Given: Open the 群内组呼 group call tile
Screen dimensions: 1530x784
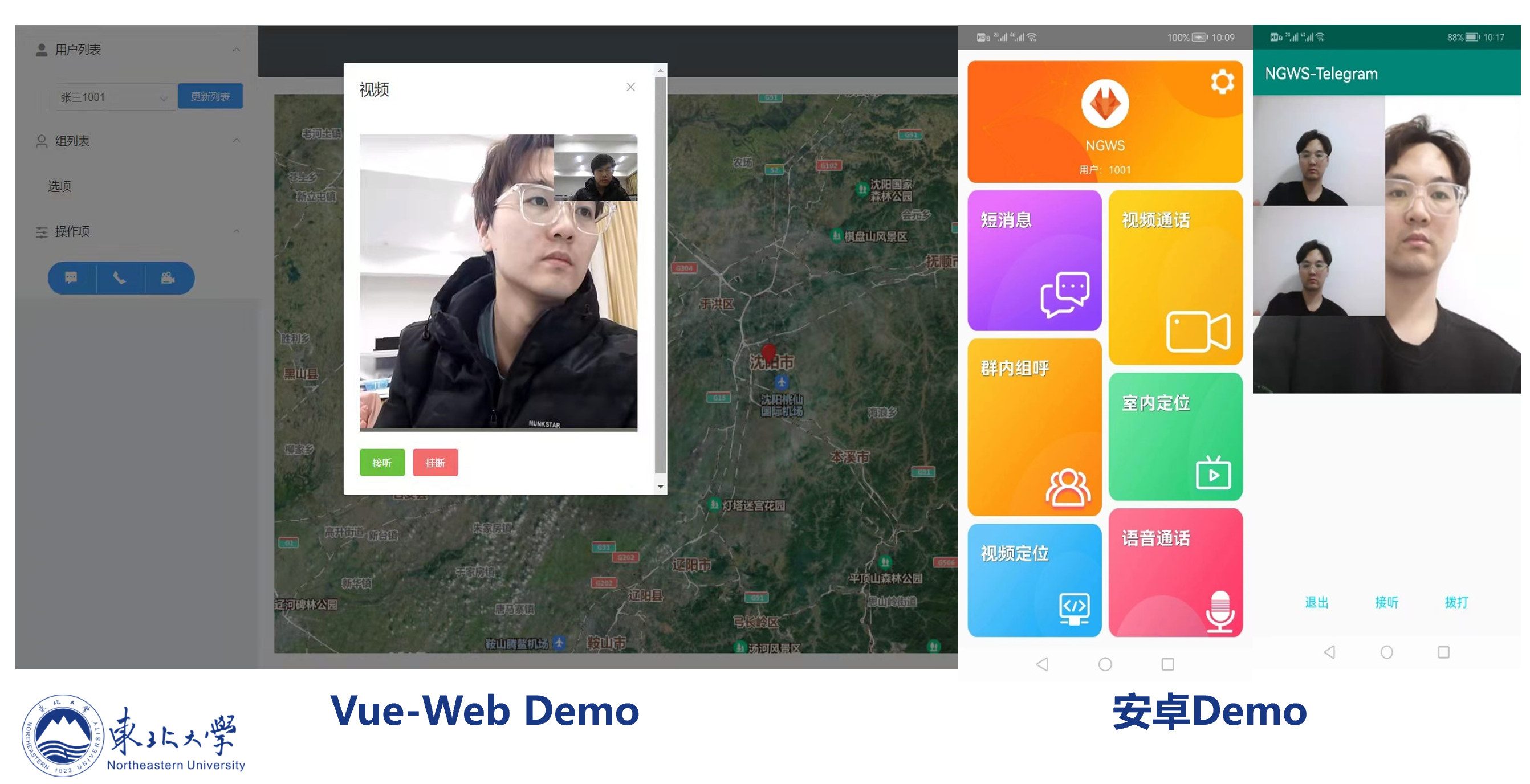Looking at the screenshot, I should coord(1034,426).
